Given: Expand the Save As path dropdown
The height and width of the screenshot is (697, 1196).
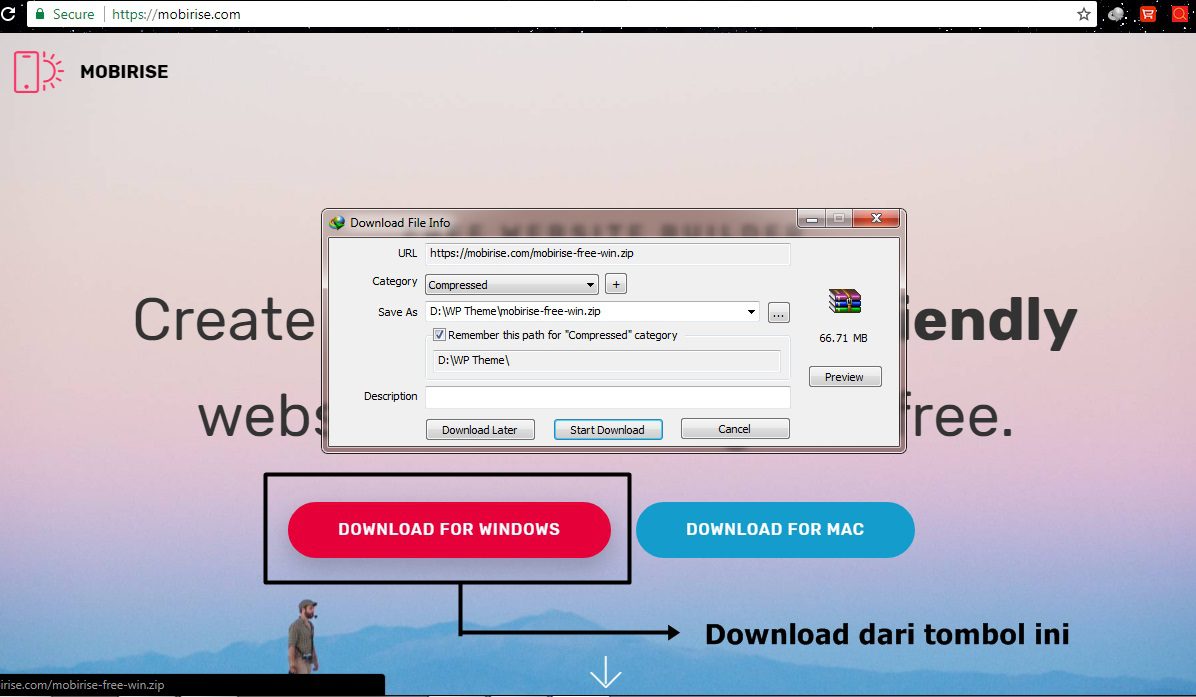Looking at the screenshot, I should pyautogui.click(x=751, y=311).
